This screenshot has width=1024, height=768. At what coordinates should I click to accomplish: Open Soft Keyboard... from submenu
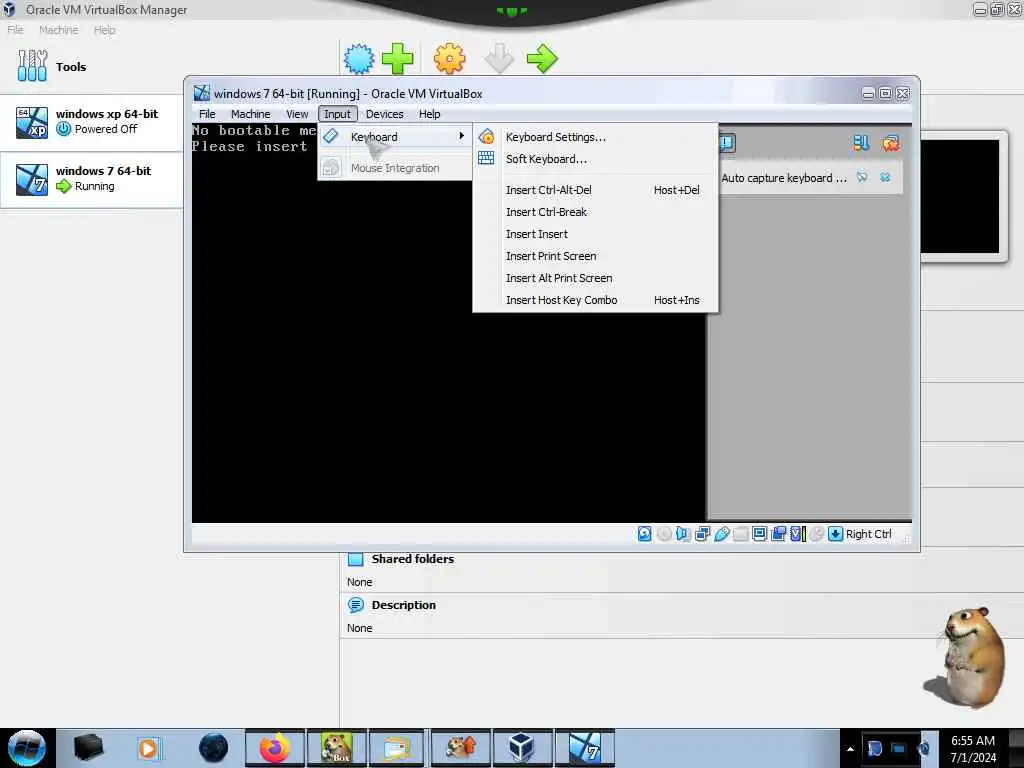(x=596, y=159)
